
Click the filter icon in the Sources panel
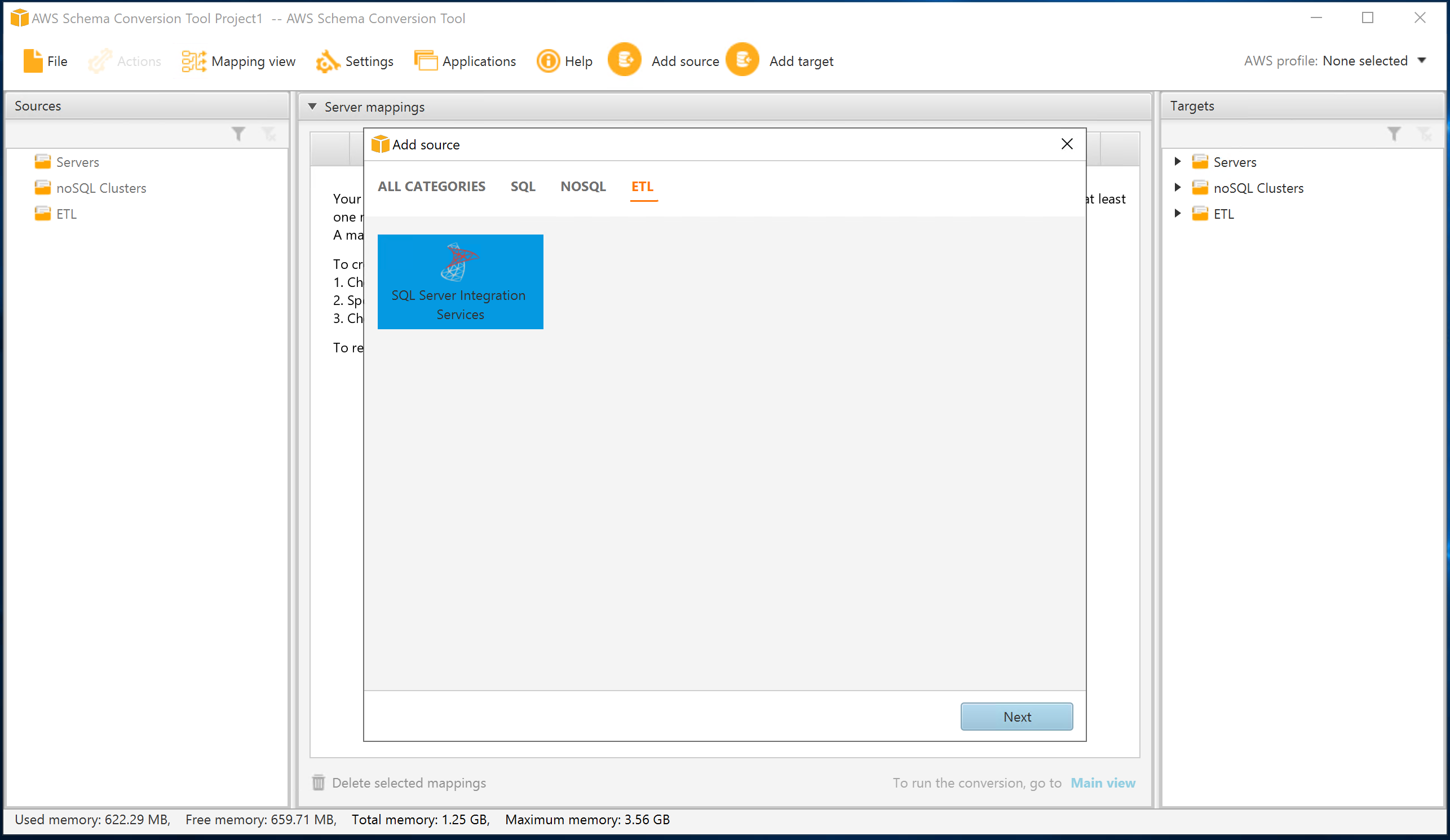tap(240, 134)
